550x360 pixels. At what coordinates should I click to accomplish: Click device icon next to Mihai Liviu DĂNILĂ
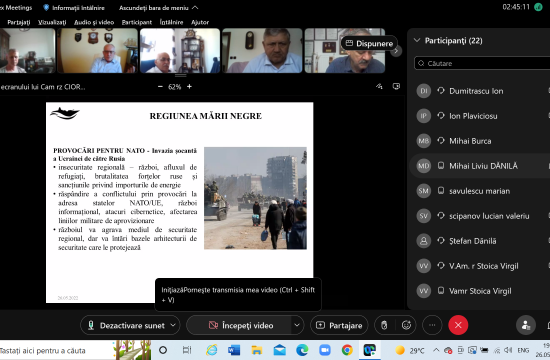(441, 166)
